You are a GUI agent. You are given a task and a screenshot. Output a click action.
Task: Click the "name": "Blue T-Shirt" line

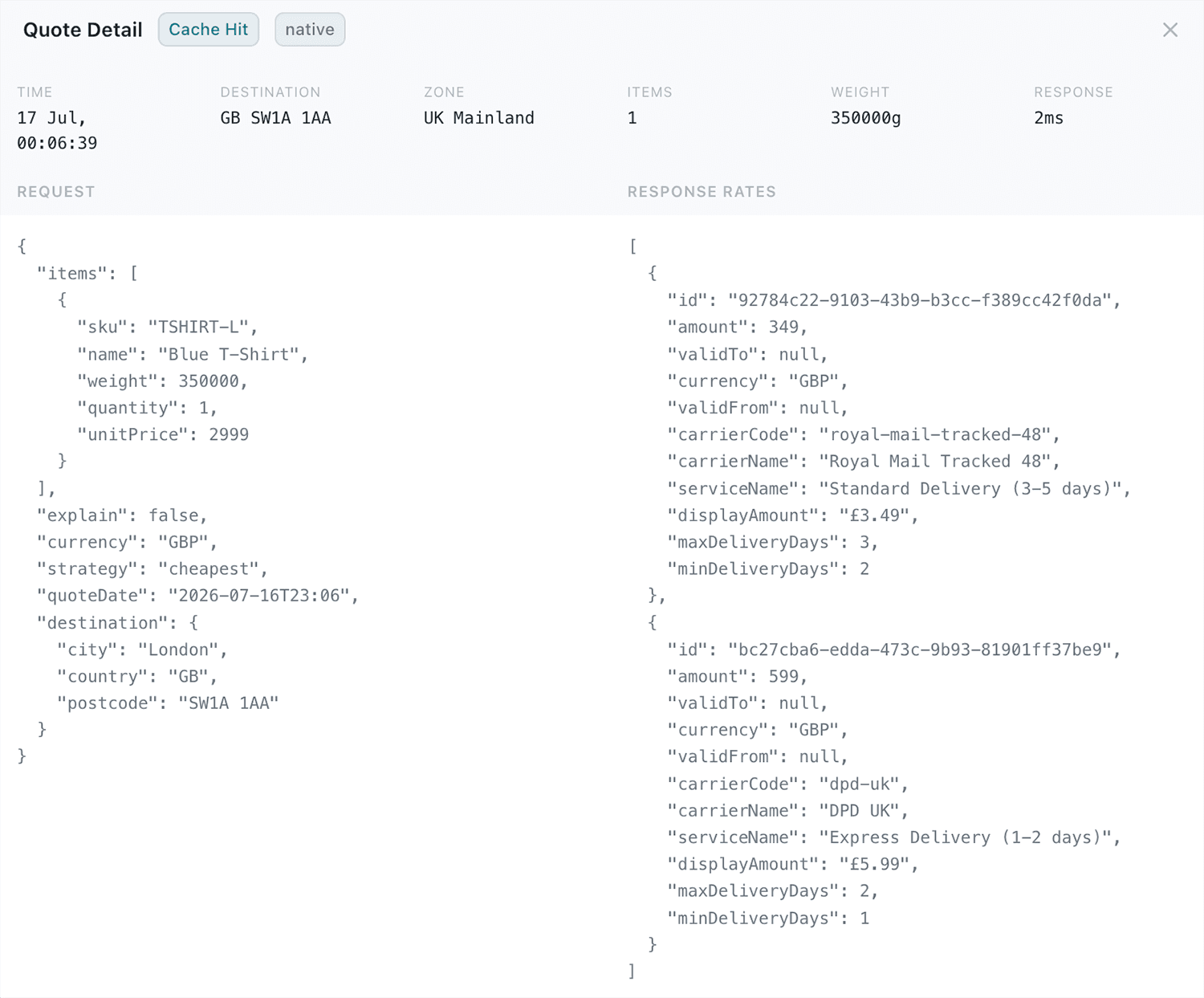pos(193,354)
